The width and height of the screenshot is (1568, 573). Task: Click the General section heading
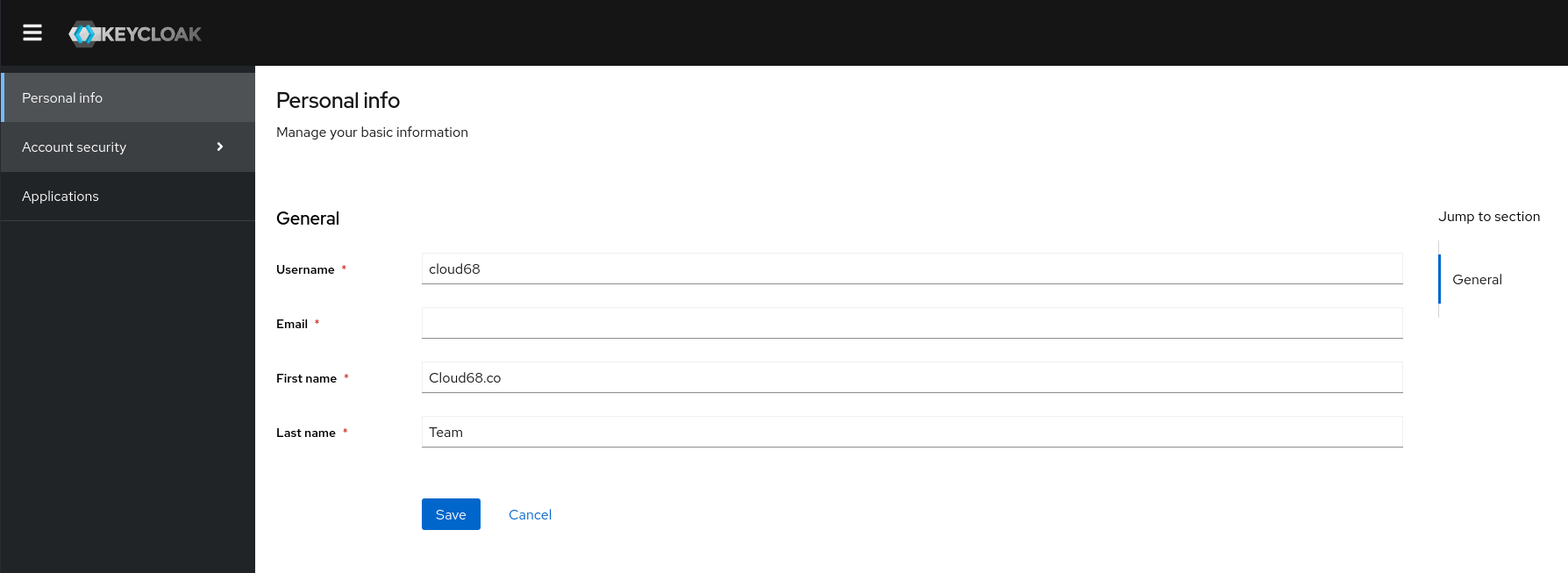tap(307, 218)
